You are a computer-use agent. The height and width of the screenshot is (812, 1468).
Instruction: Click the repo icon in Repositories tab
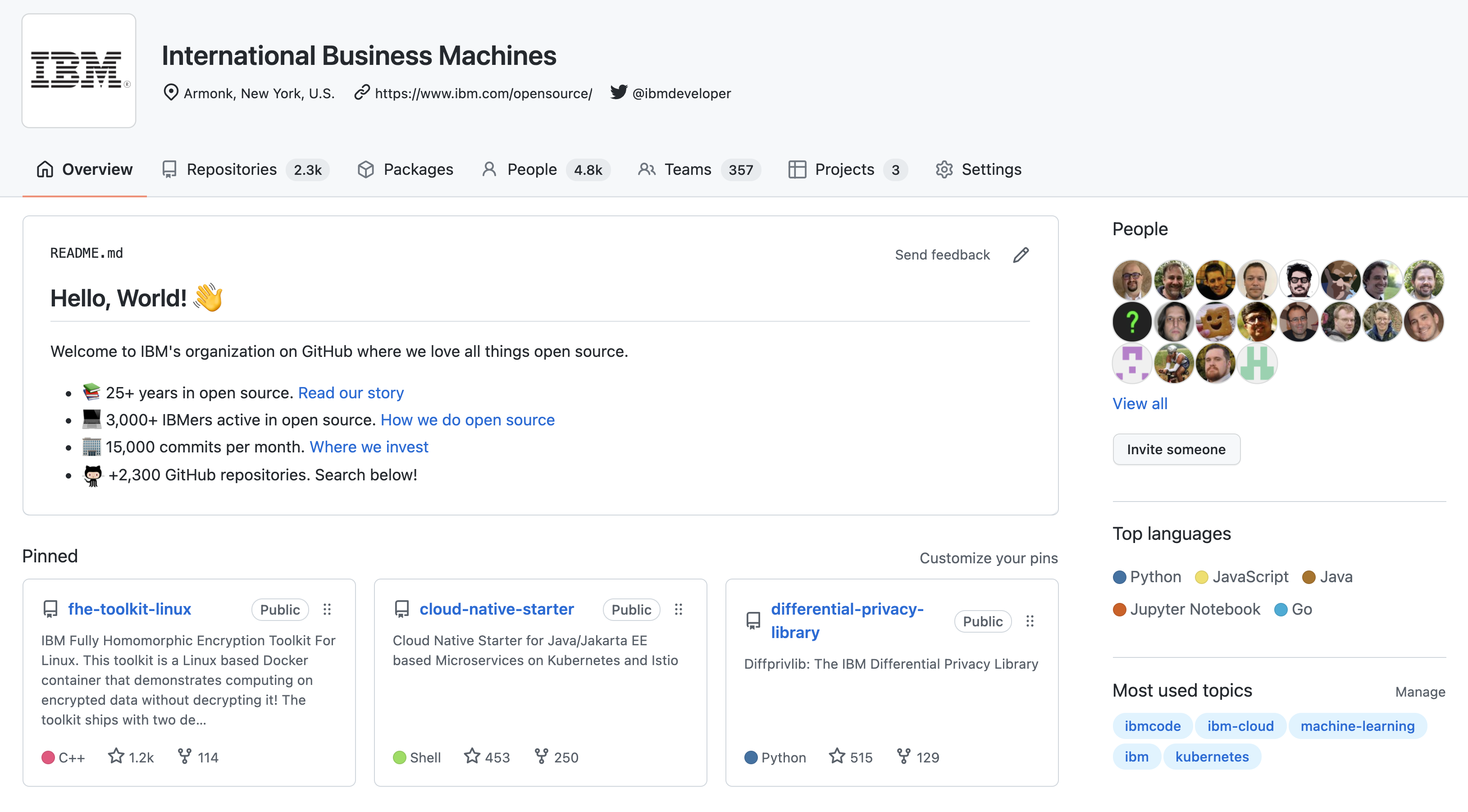click(169, 169)
